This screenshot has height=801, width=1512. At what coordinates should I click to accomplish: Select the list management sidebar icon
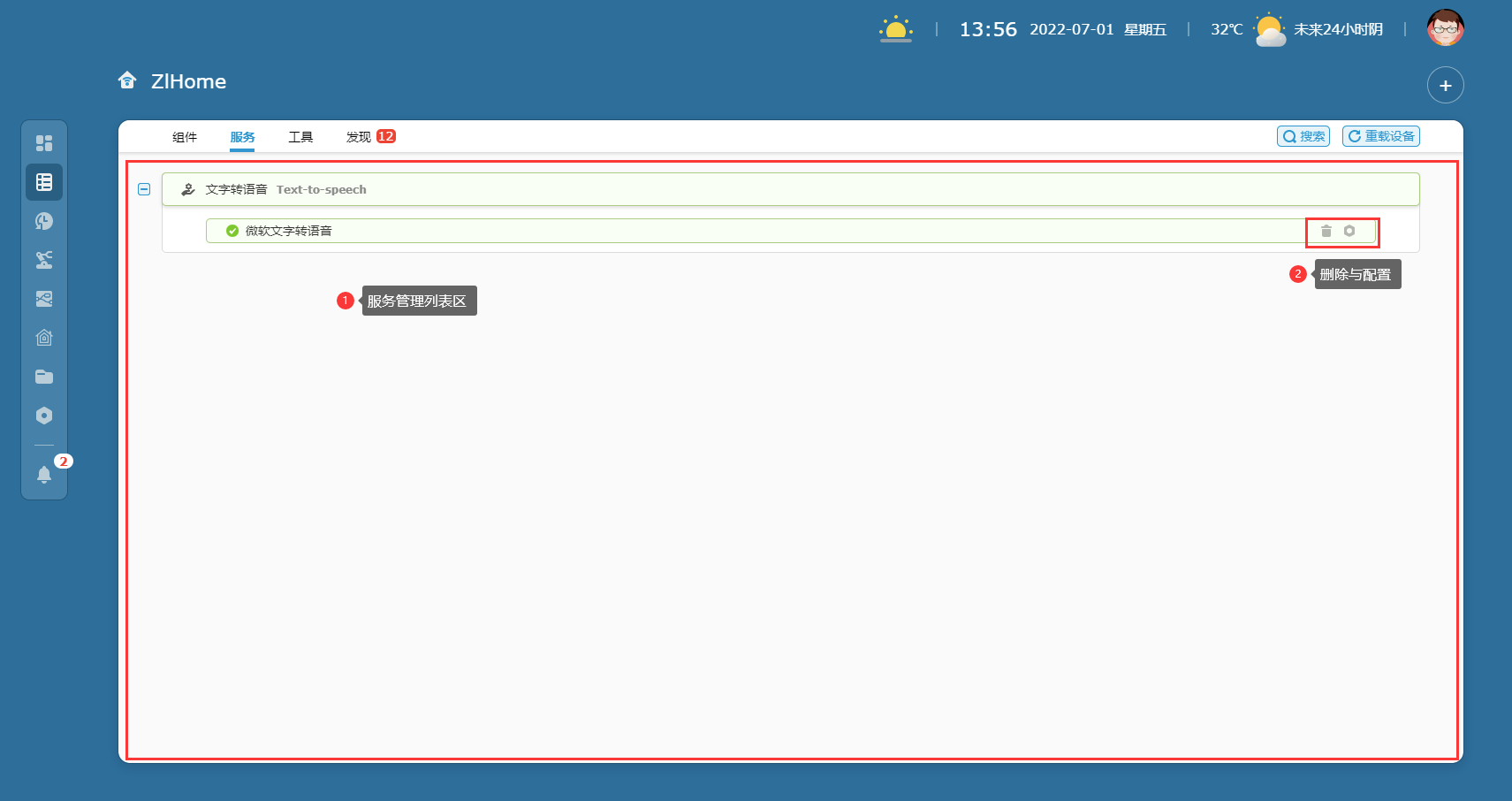click(44, 182)
